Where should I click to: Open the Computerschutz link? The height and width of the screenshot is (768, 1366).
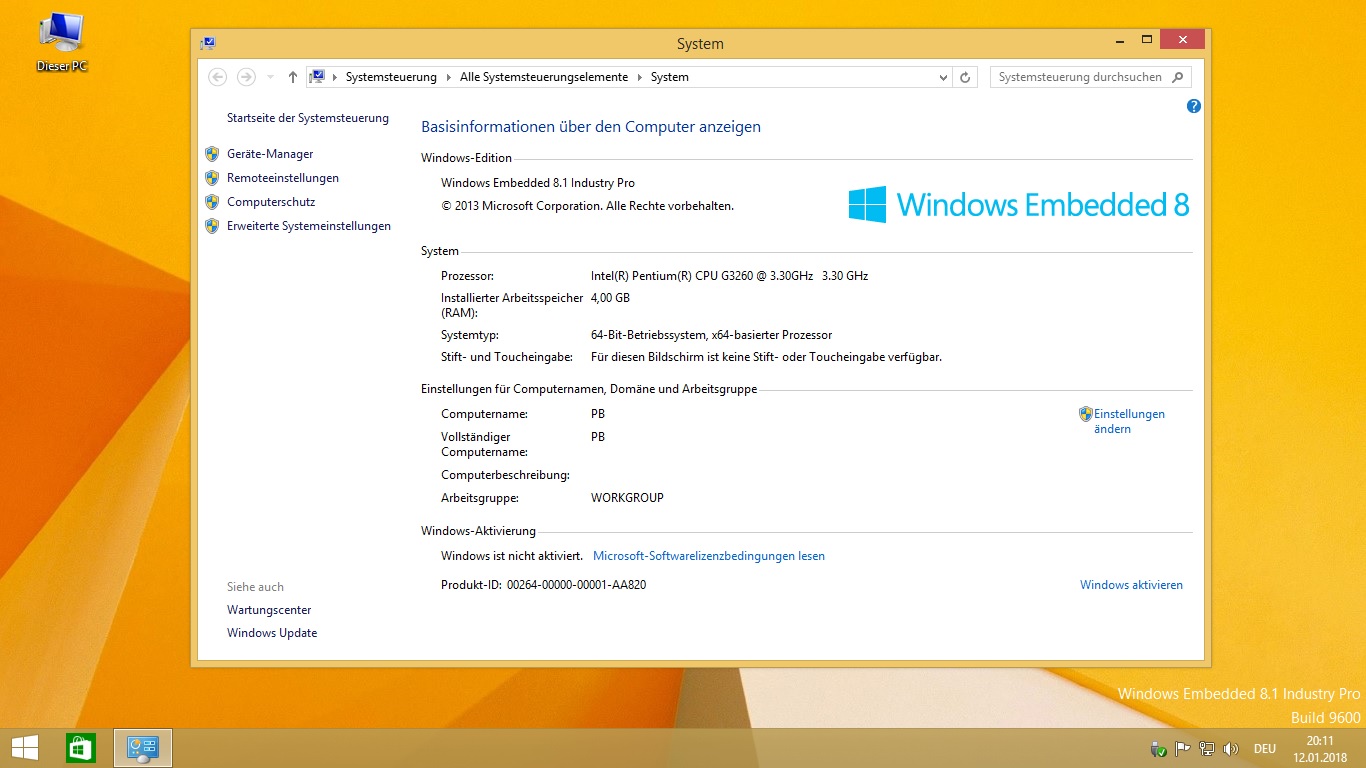[x=271, y=202]
